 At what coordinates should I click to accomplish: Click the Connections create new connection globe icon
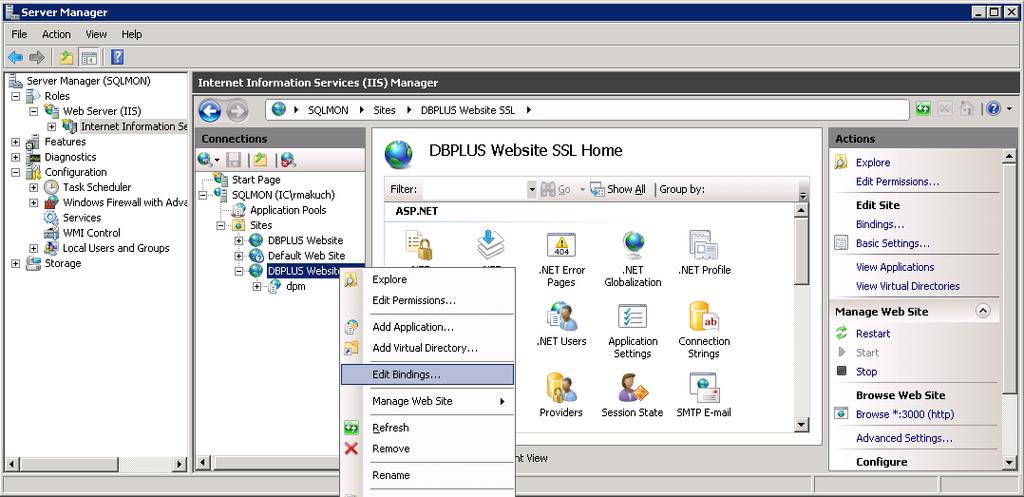pyautogui.click(x=205, y=159)
